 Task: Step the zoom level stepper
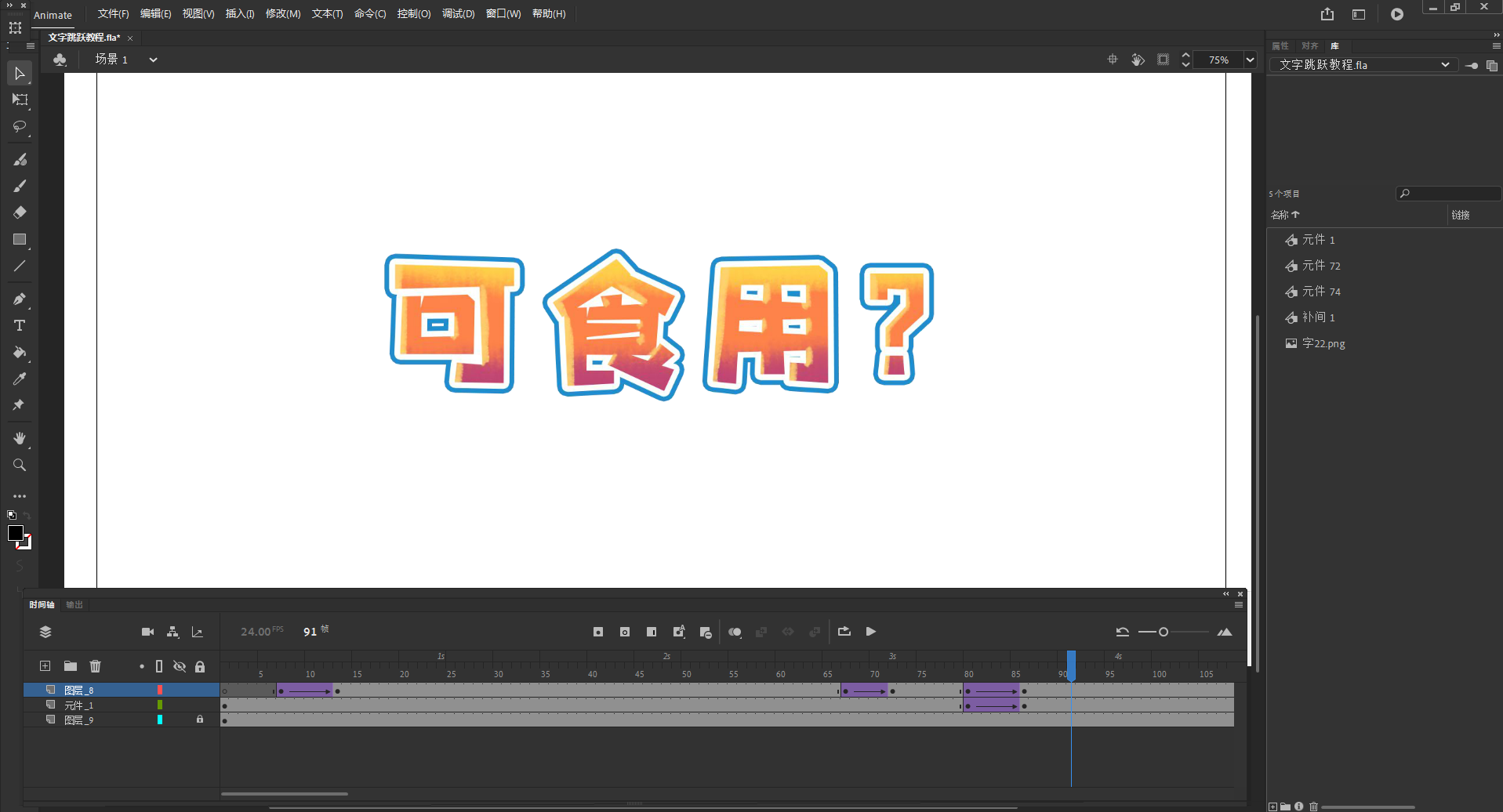(1185, 60)
